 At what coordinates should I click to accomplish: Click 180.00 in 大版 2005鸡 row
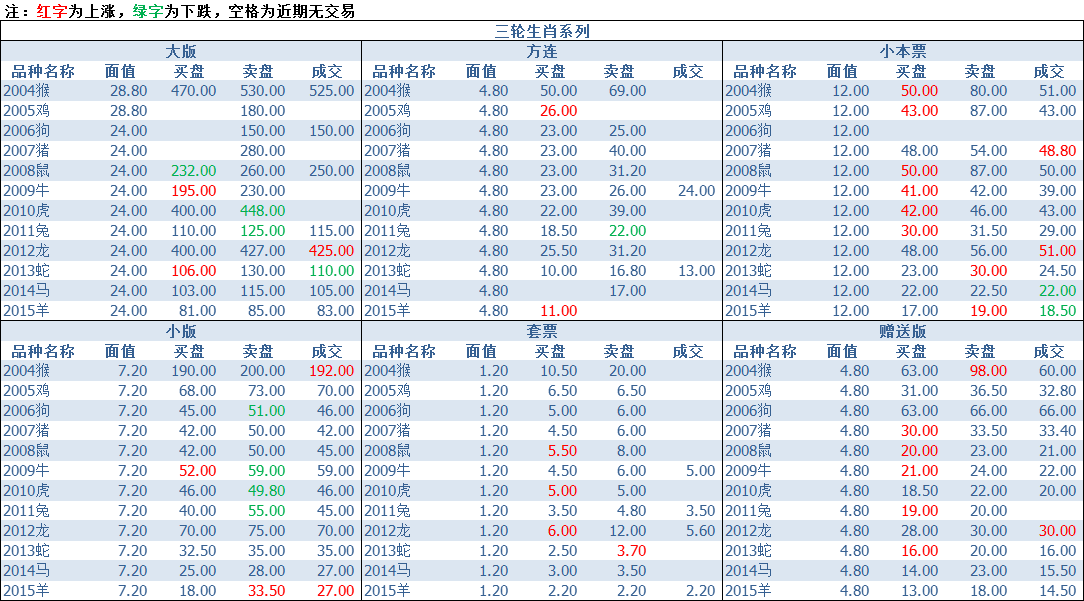263,111
